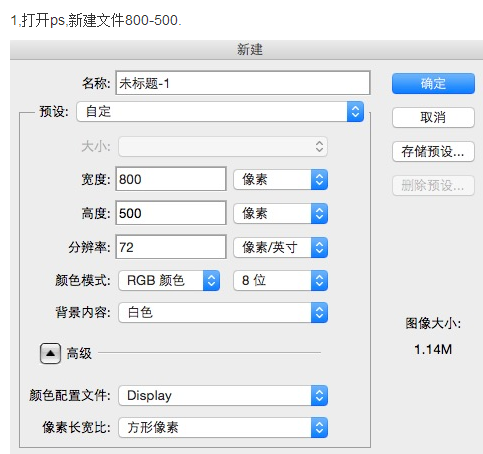
Task: Open the 背景内容 白色 dropdown
Action: (223, 313)
